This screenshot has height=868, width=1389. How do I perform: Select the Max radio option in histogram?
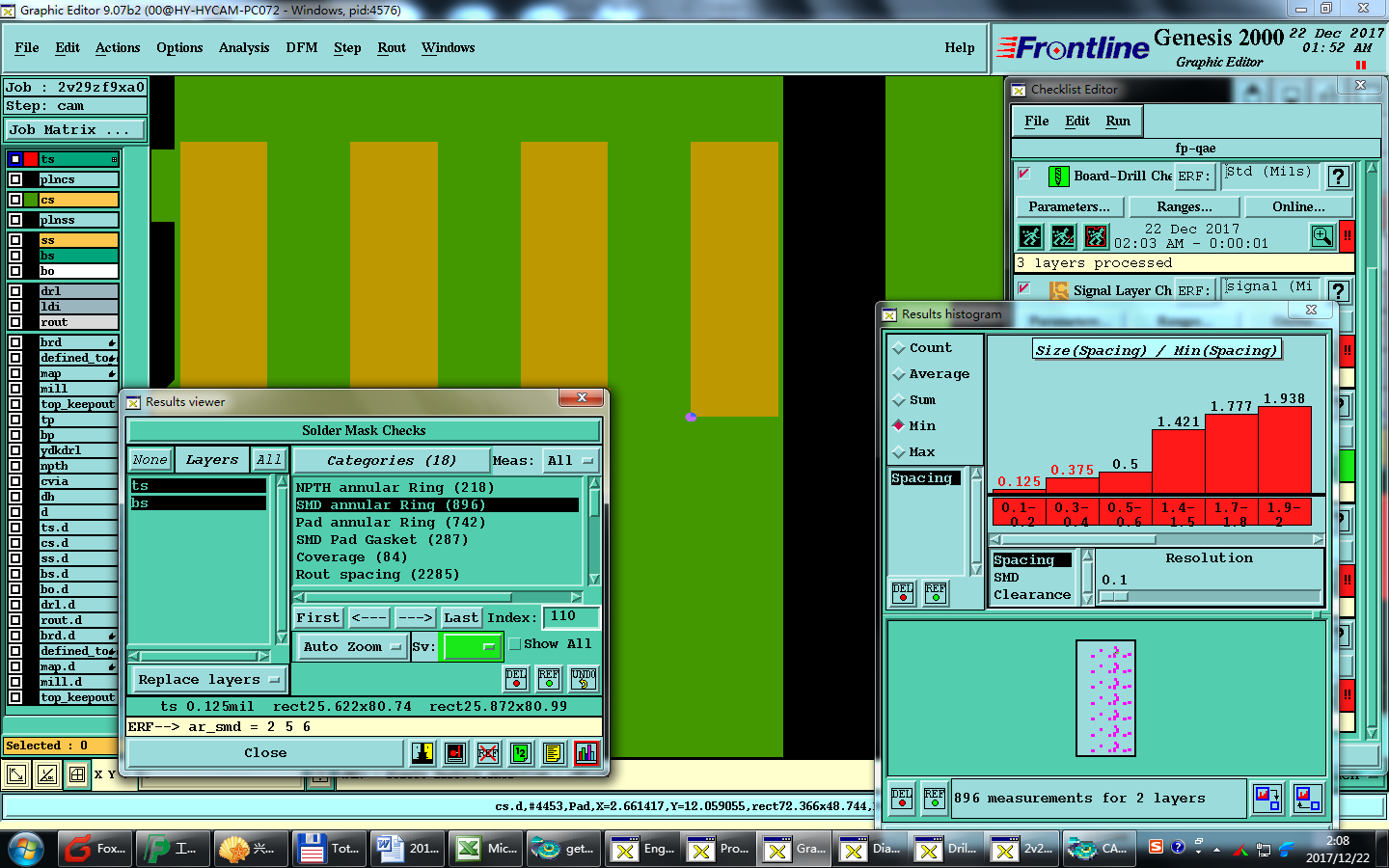[913, 452]
